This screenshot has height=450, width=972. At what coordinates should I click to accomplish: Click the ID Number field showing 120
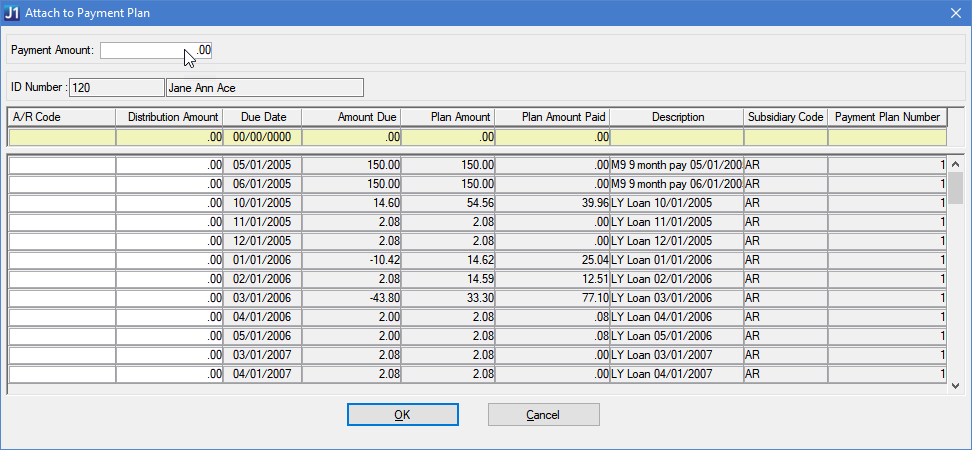point(116,88)
